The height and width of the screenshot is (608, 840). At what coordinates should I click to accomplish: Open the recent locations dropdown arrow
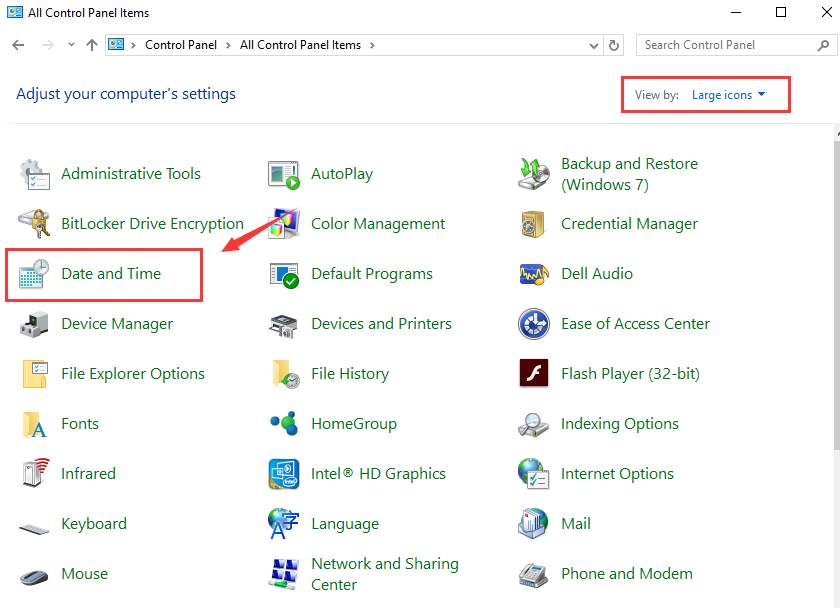tap(71, 45)
